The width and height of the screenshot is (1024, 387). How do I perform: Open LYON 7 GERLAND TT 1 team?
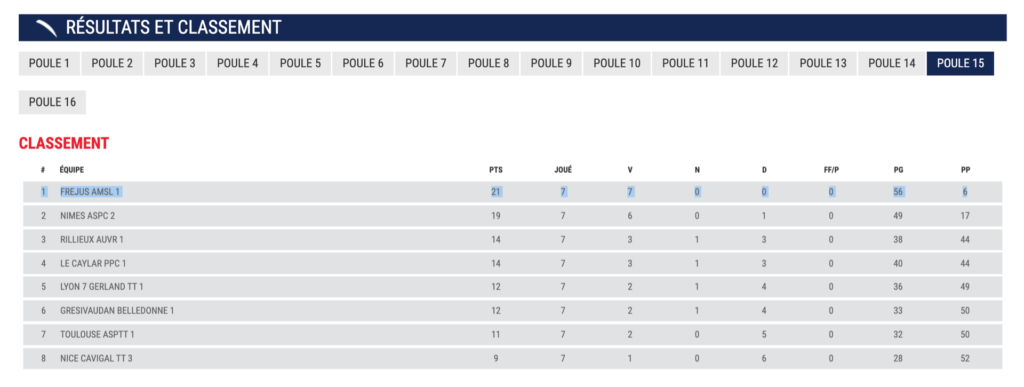tap(512, 286)
